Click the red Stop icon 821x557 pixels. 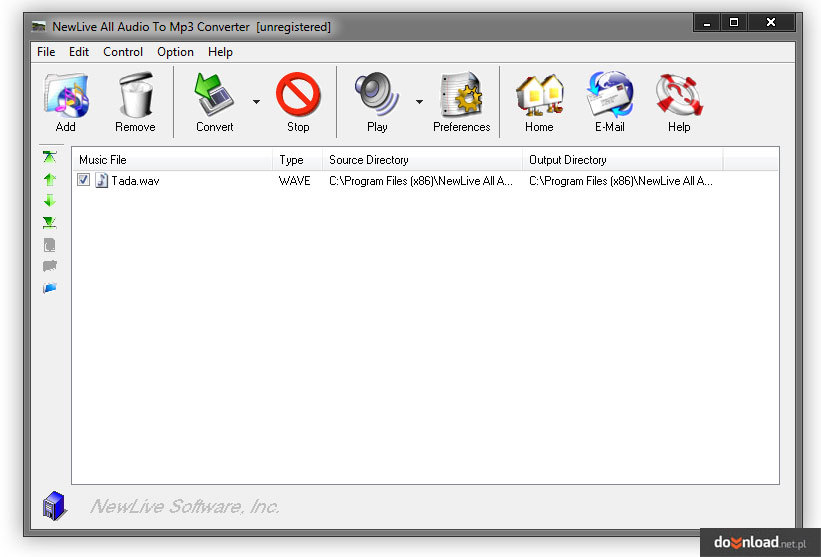click(x=298, y=95)
